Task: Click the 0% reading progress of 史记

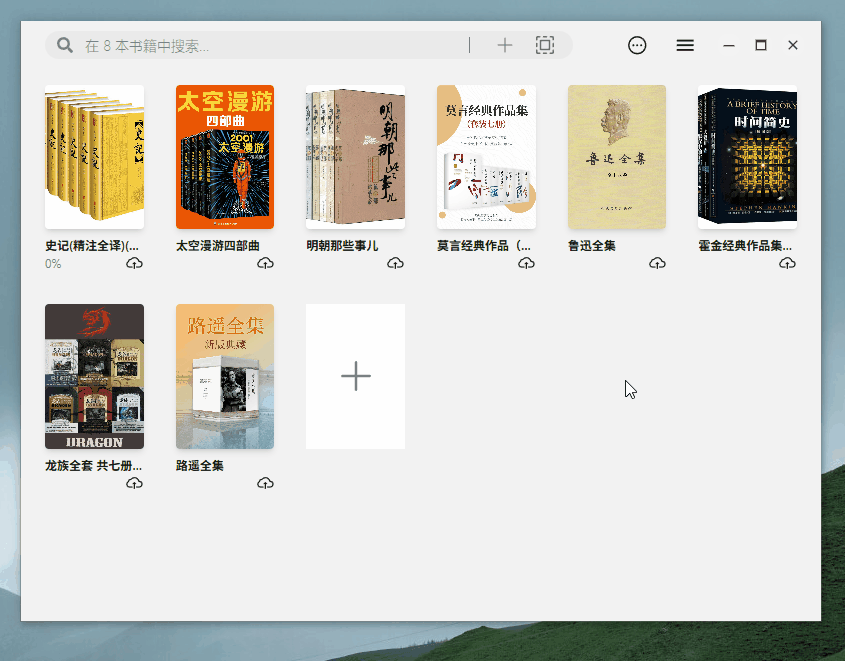Action: pyautogui.click(x=53, y=264)
